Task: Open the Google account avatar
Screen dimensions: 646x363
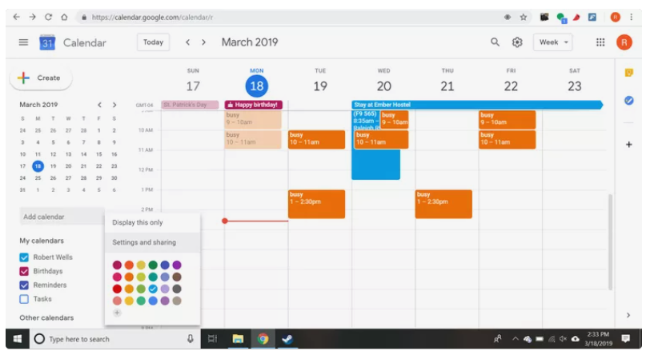Action: tap(624, 42)
